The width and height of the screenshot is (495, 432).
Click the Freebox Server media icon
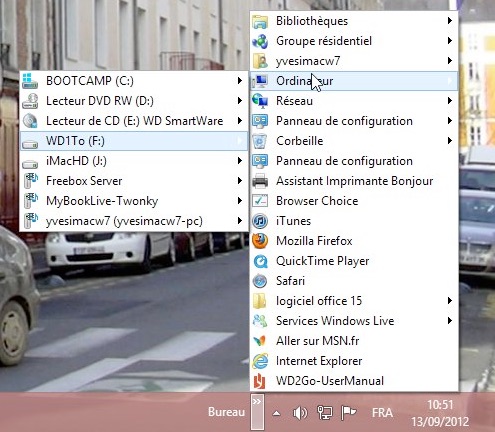click(x=30, y=181)
